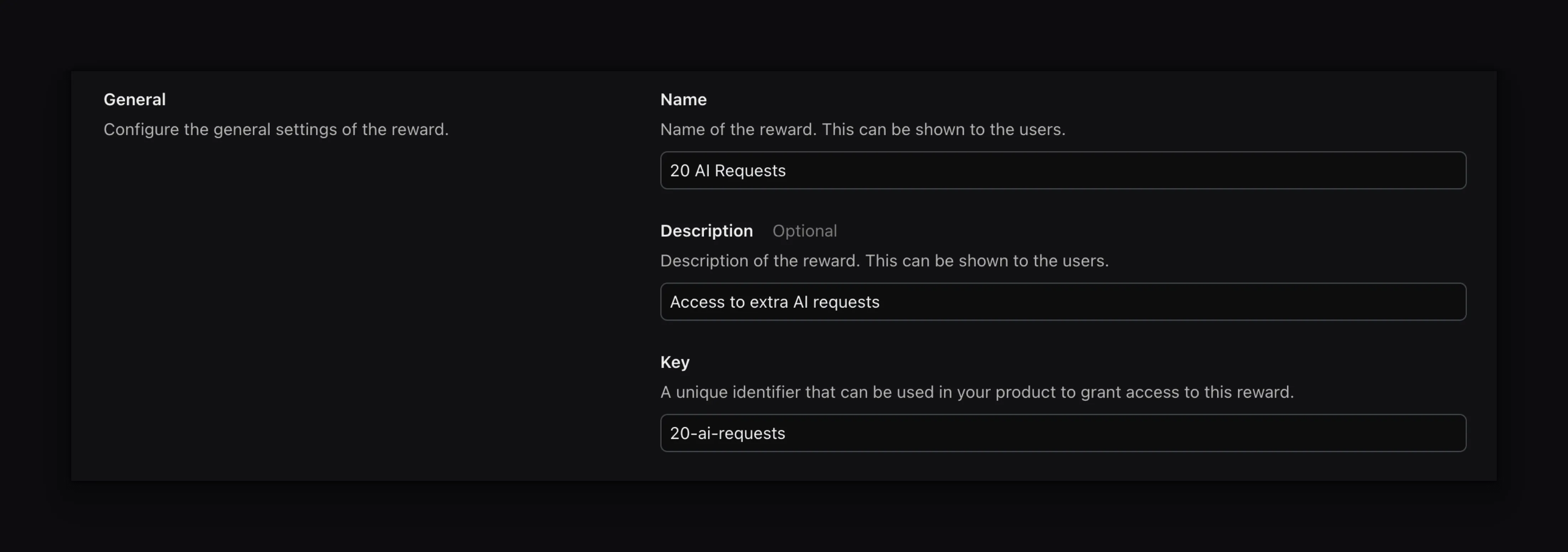Click the description helper text below Description label

[884, 260]
